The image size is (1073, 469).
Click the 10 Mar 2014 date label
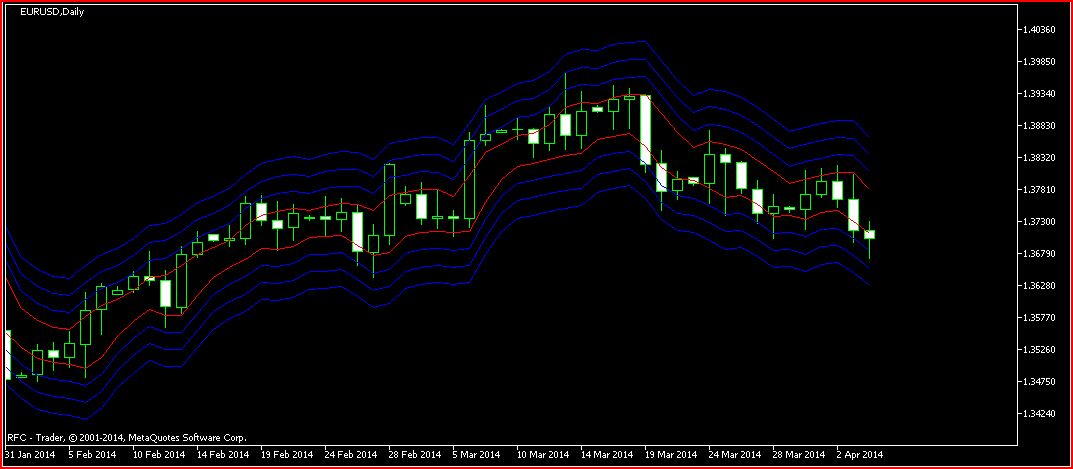coord(543,455)
